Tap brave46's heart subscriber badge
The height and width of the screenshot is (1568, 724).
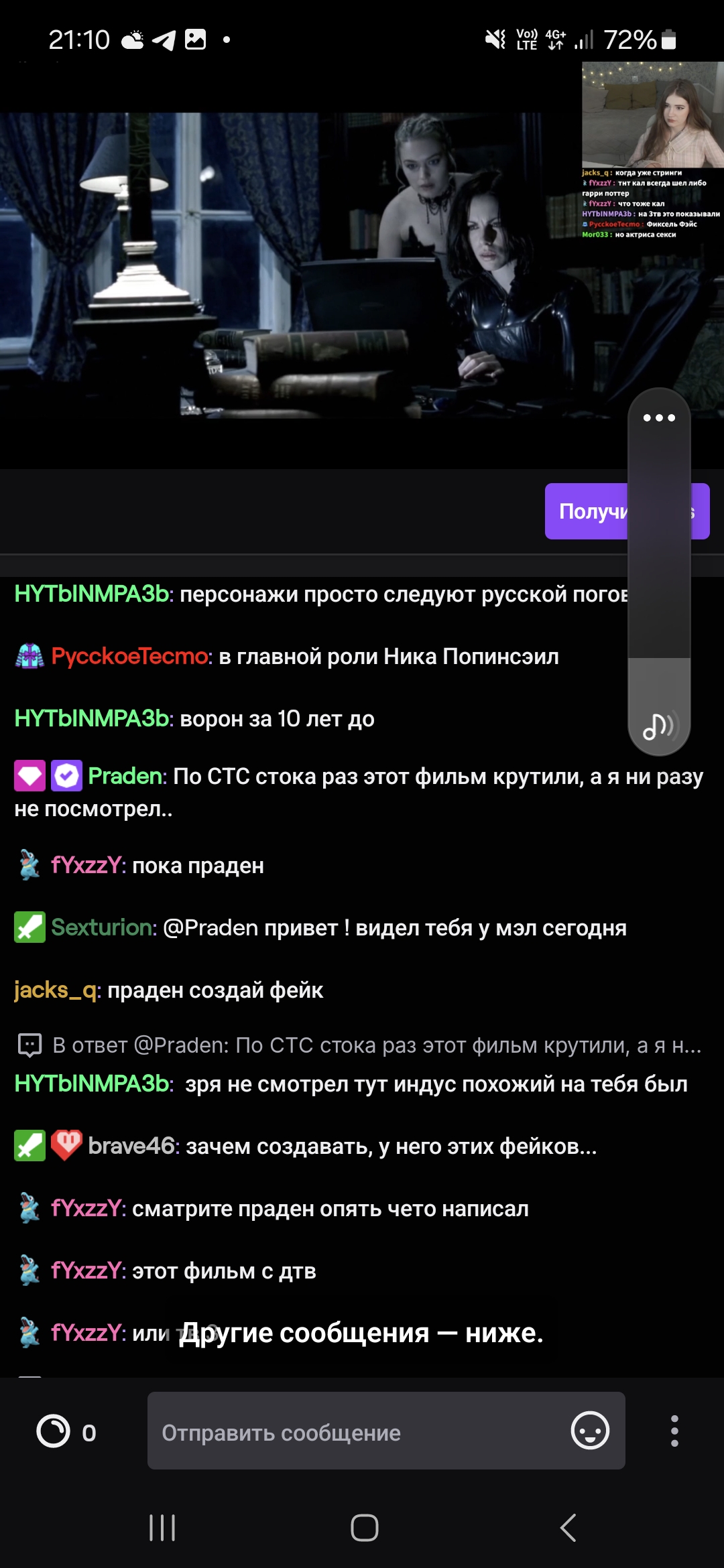coord(66,1146)
